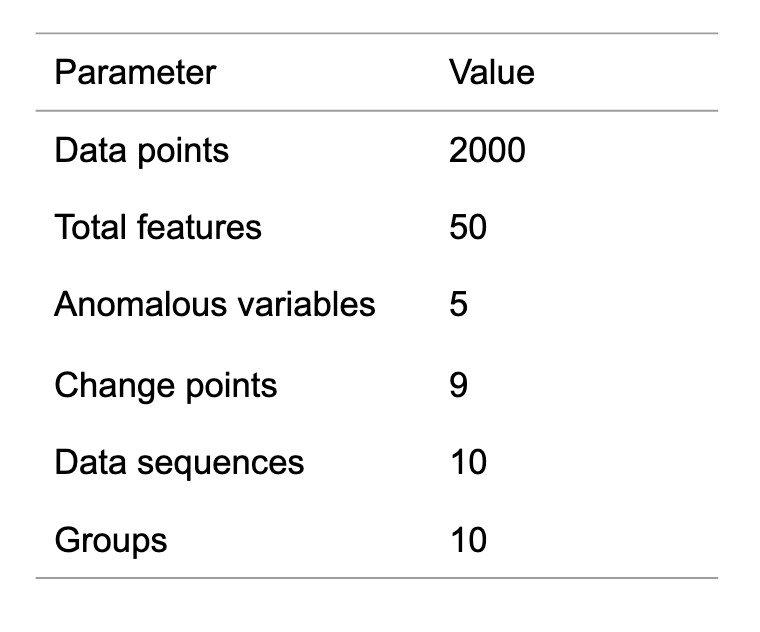Click the value 50 for Total features
The width and height of the screenshot is (760, 632).
pyautogui.click(x=468, y=227)
